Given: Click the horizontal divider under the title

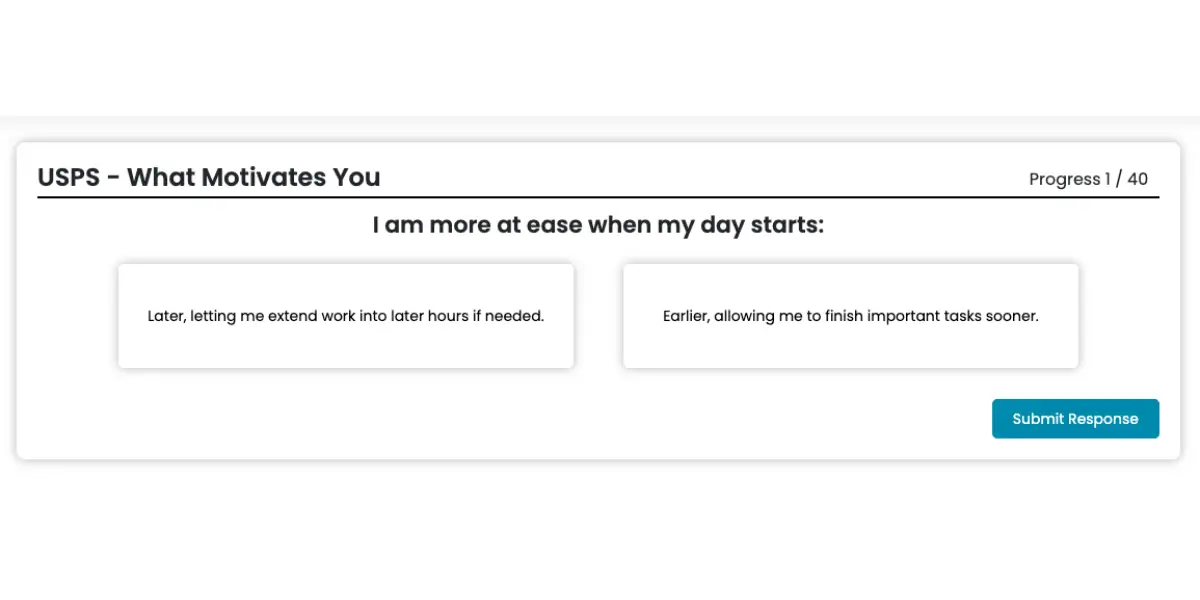Looking at the screenshot, I should (x=598, y=197).
